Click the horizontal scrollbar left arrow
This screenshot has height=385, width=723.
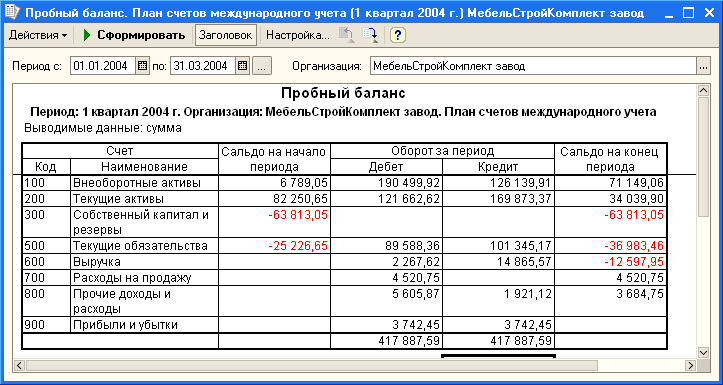tap(19, 366)
